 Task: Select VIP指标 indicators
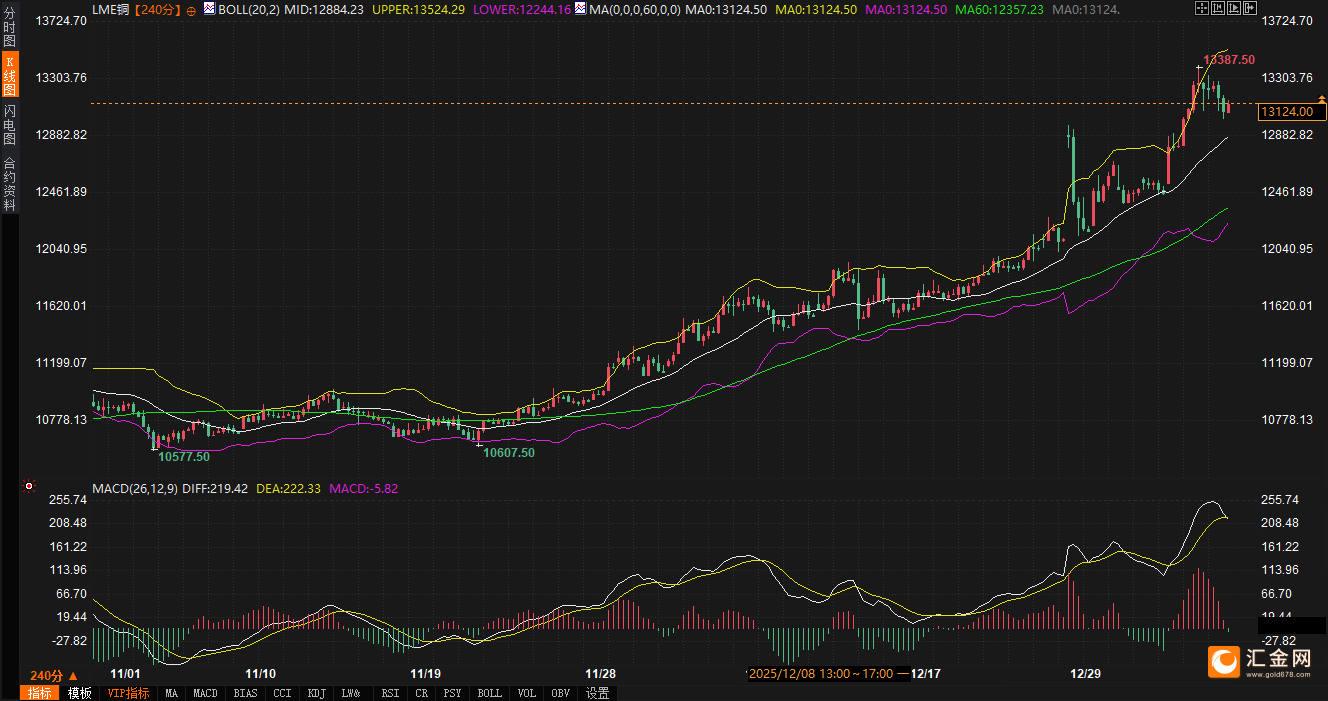click(128, 693)
